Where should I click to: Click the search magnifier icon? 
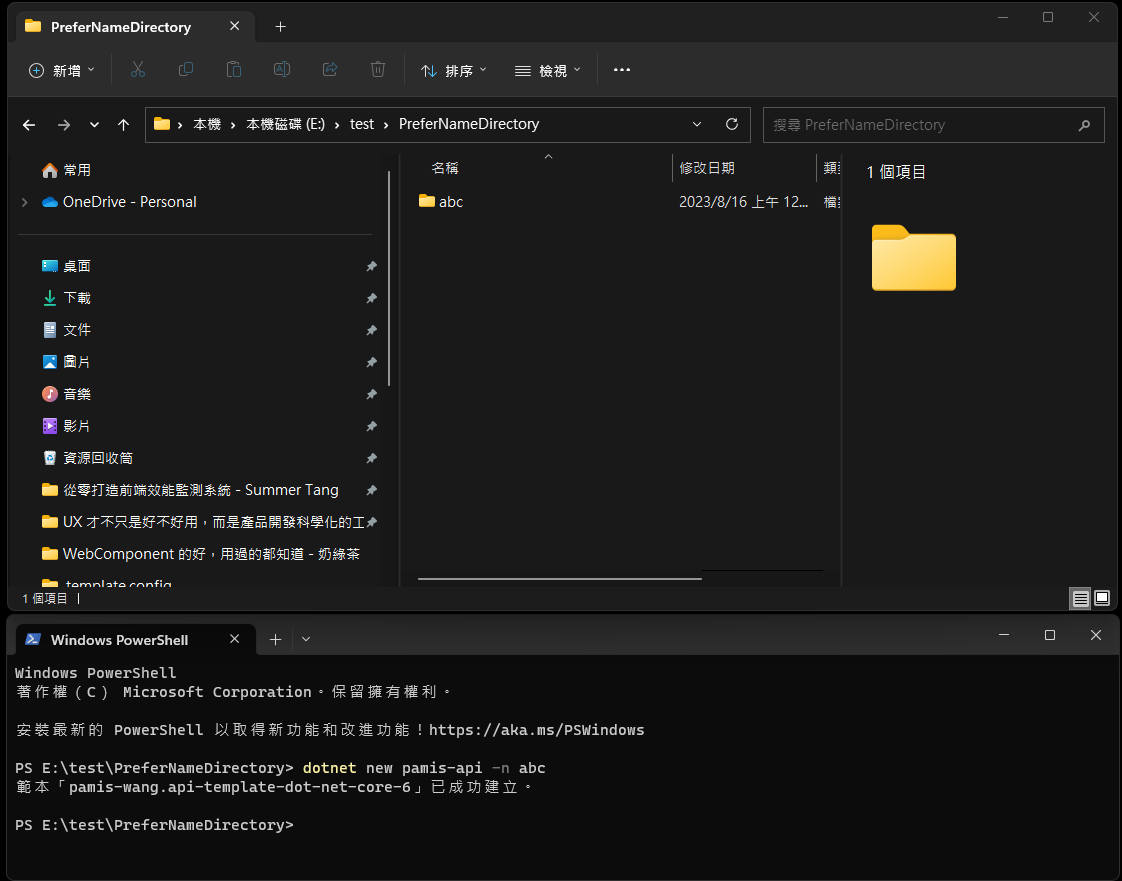coord(1084,125)
